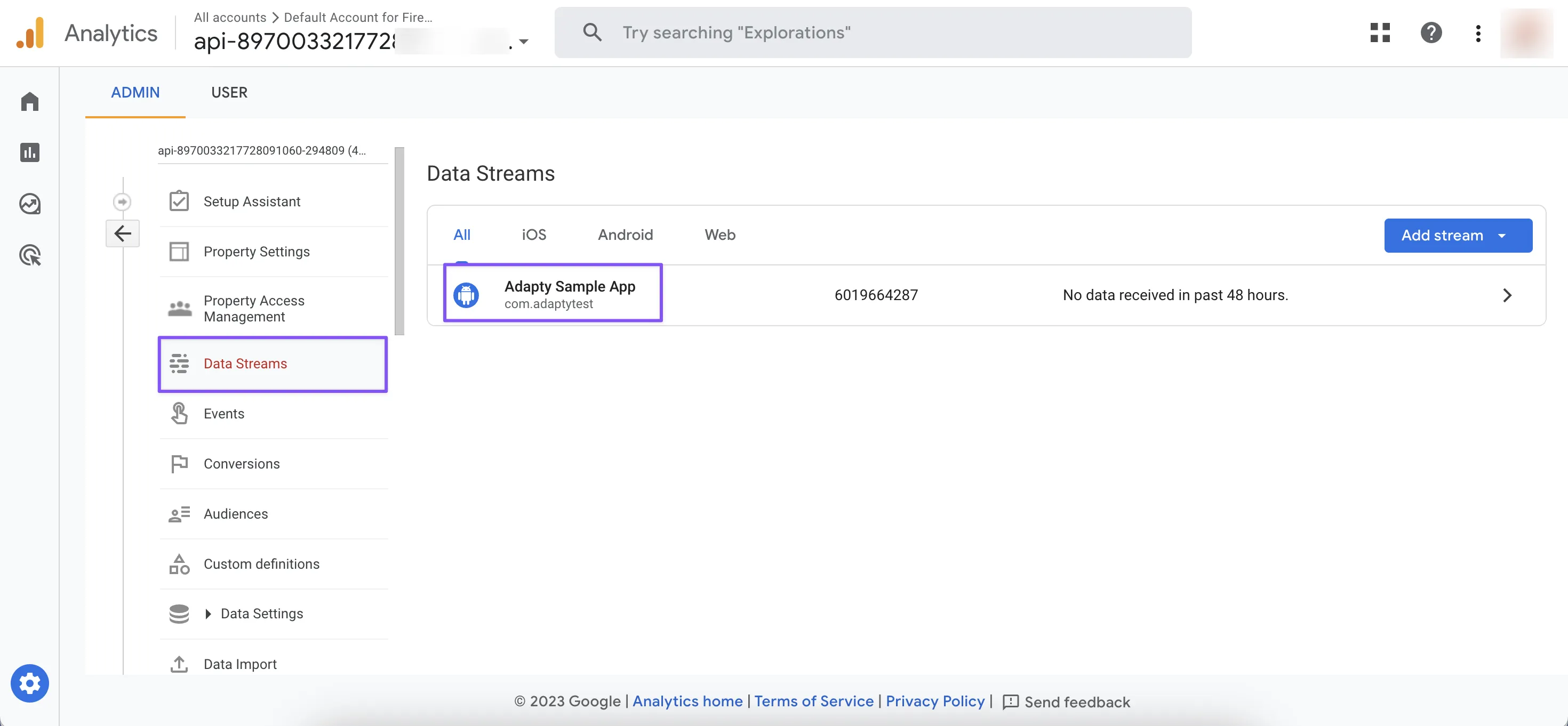
Task: Click the back arrow button
Action: (122, 233)
